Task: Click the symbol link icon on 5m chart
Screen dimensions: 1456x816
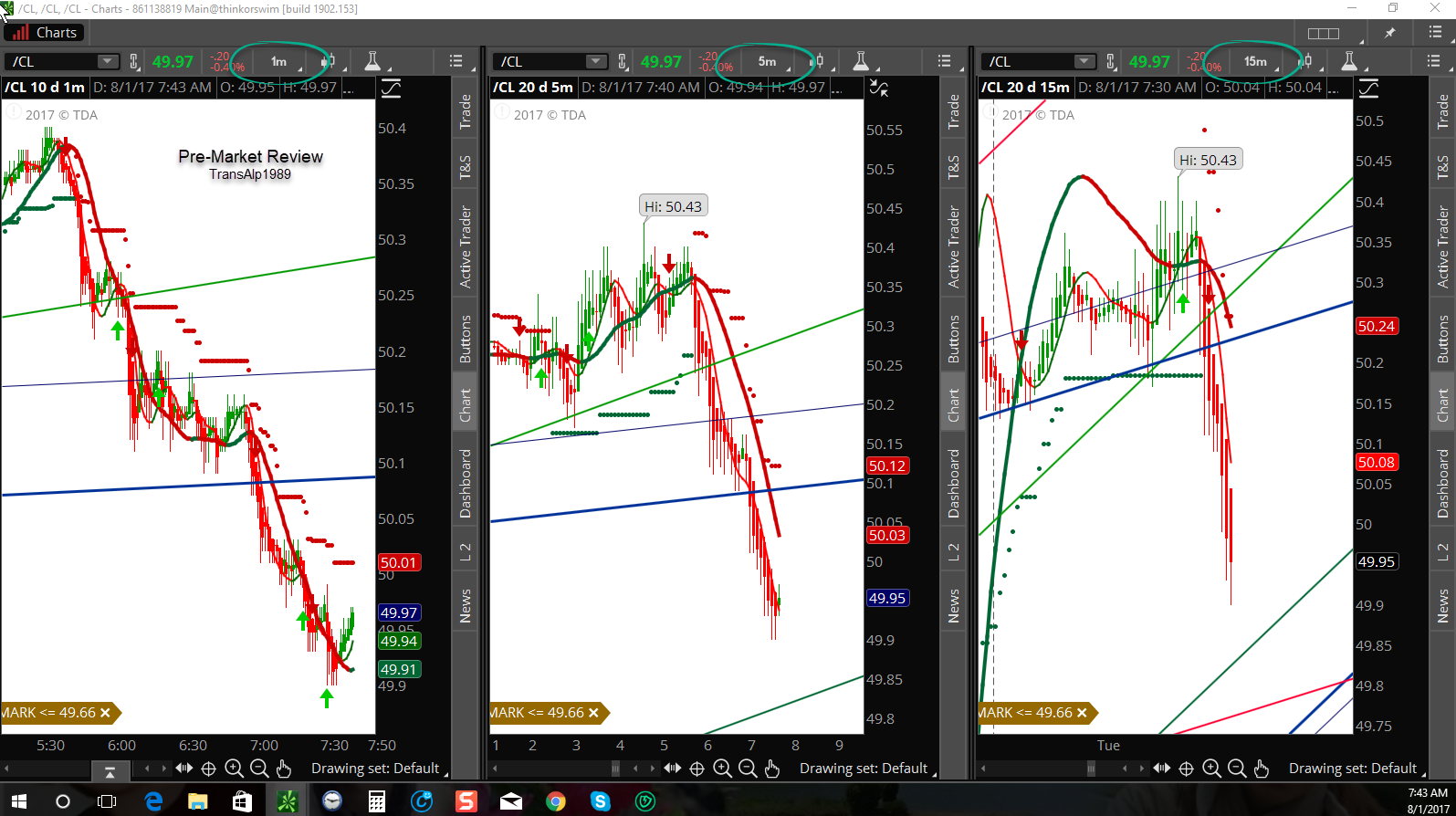Action: (x=623, y=61)
